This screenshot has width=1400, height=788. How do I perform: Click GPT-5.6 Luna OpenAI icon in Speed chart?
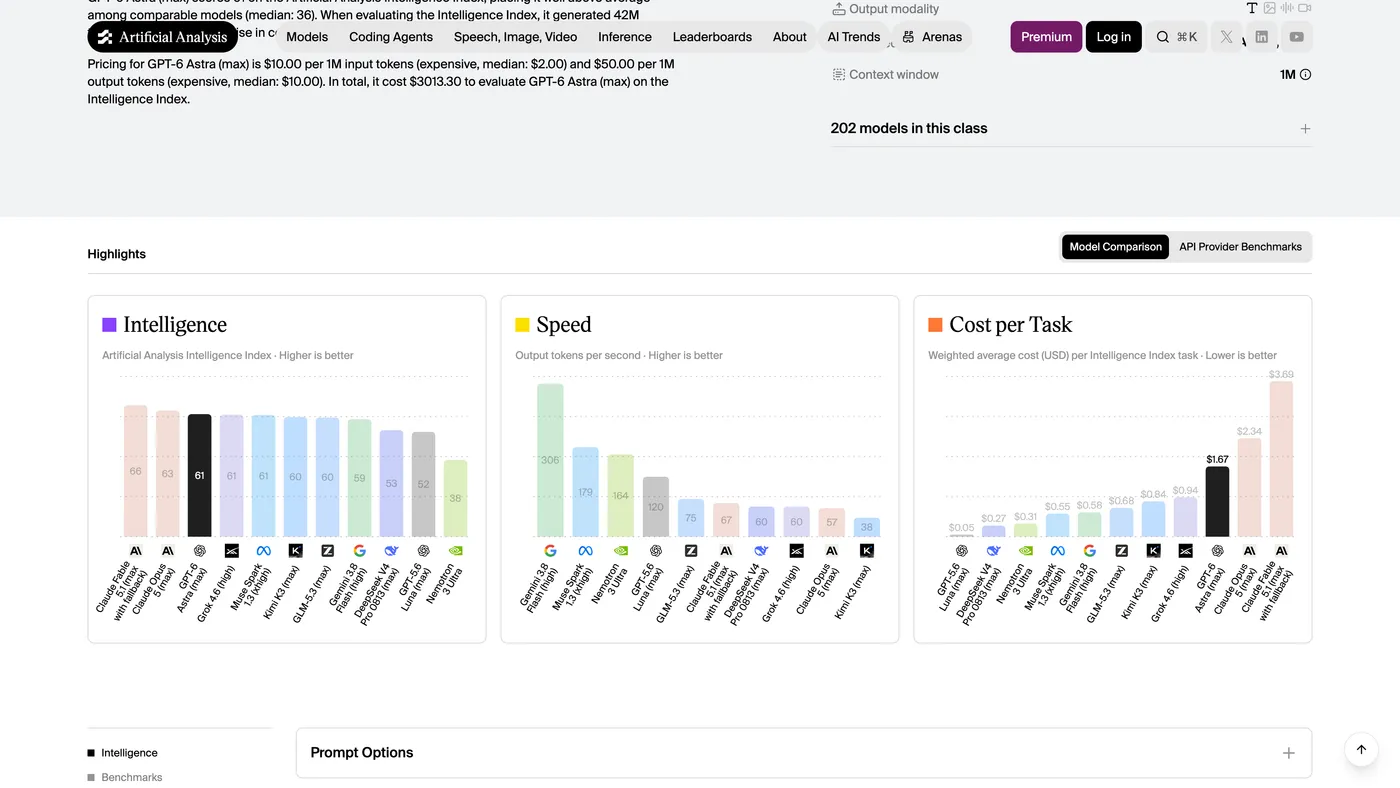[656, 551]
